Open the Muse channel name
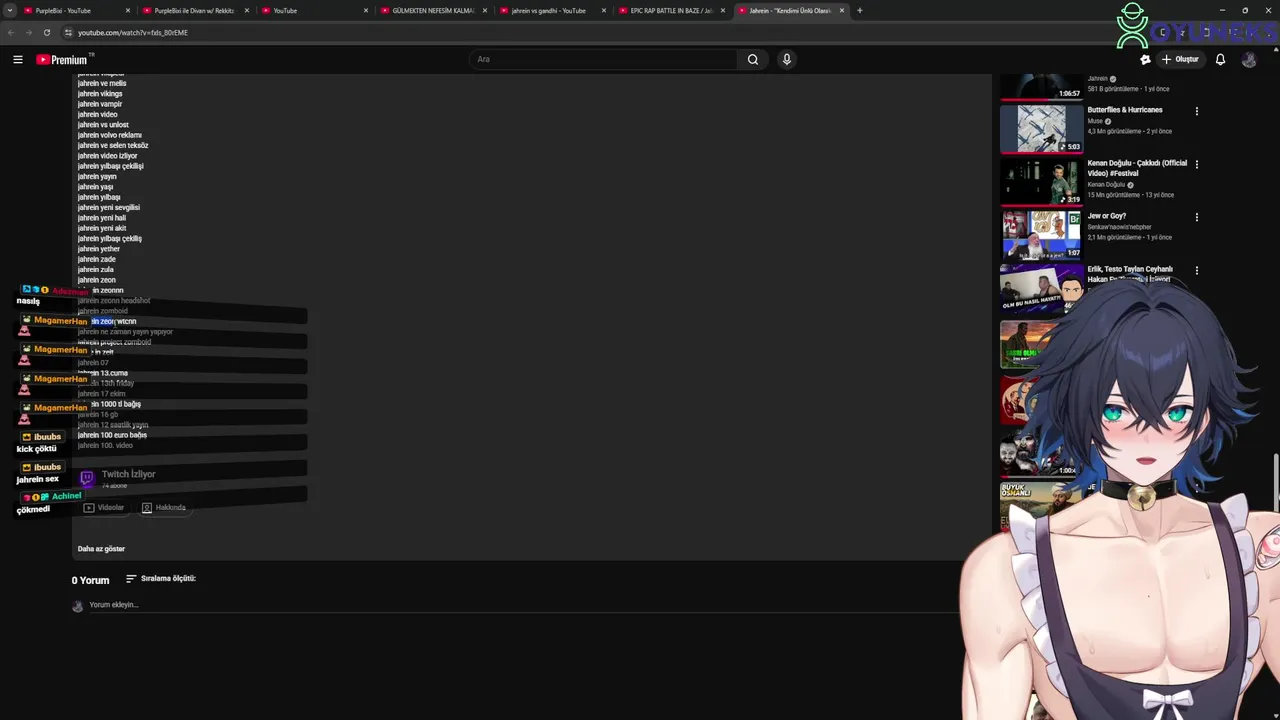The image size is (1280, 720). (x=1095, y=121)
